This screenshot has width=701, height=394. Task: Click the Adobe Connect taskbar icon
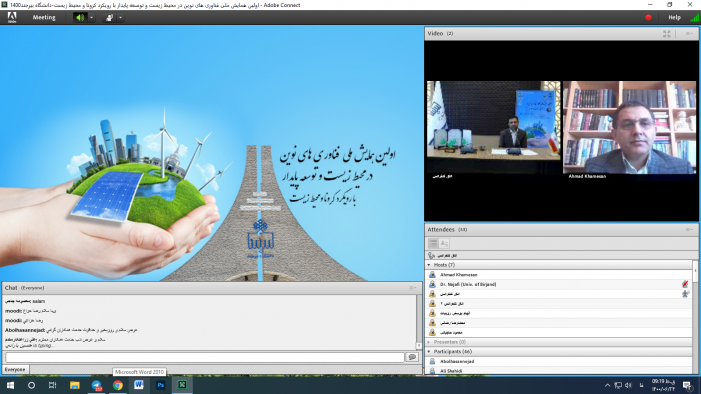click(182, 385)
